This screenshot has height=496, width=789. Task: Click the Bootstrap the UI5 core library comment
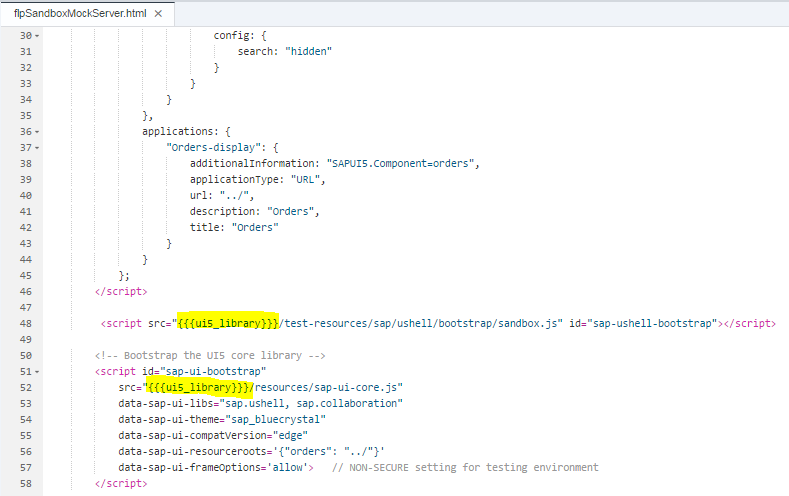point(210,355)
